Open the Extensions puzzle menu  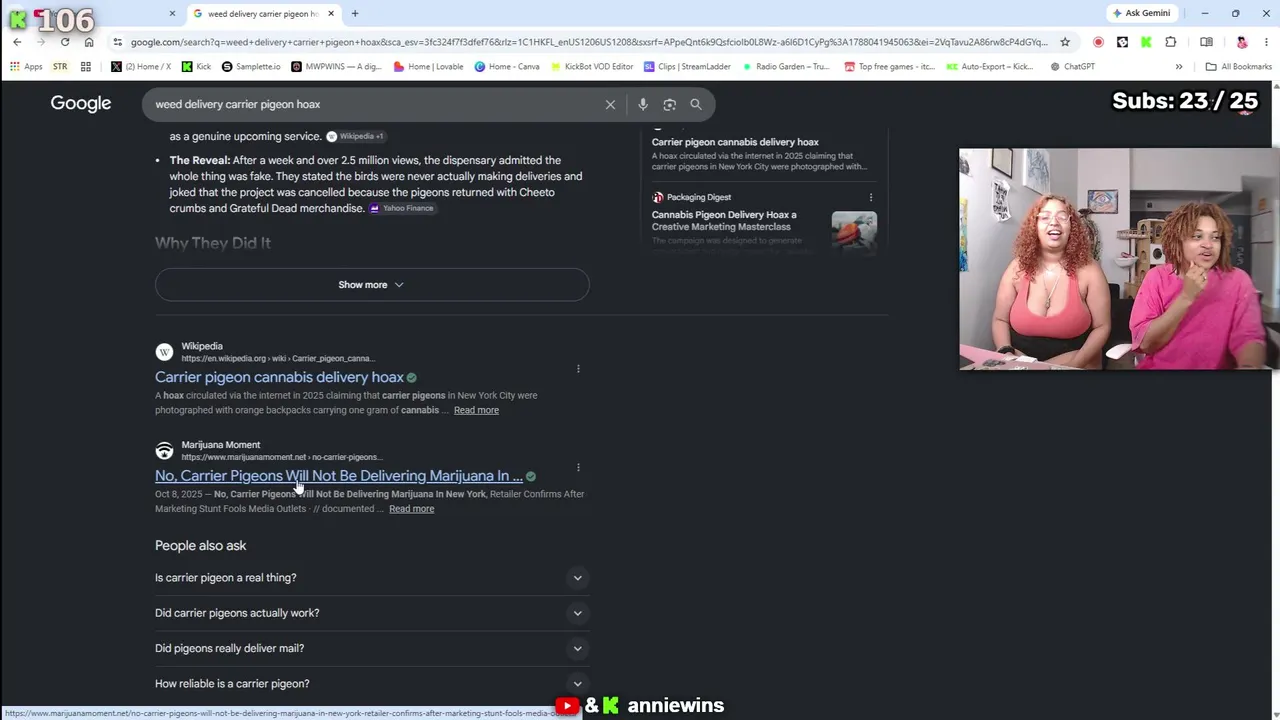[1171, 42]
